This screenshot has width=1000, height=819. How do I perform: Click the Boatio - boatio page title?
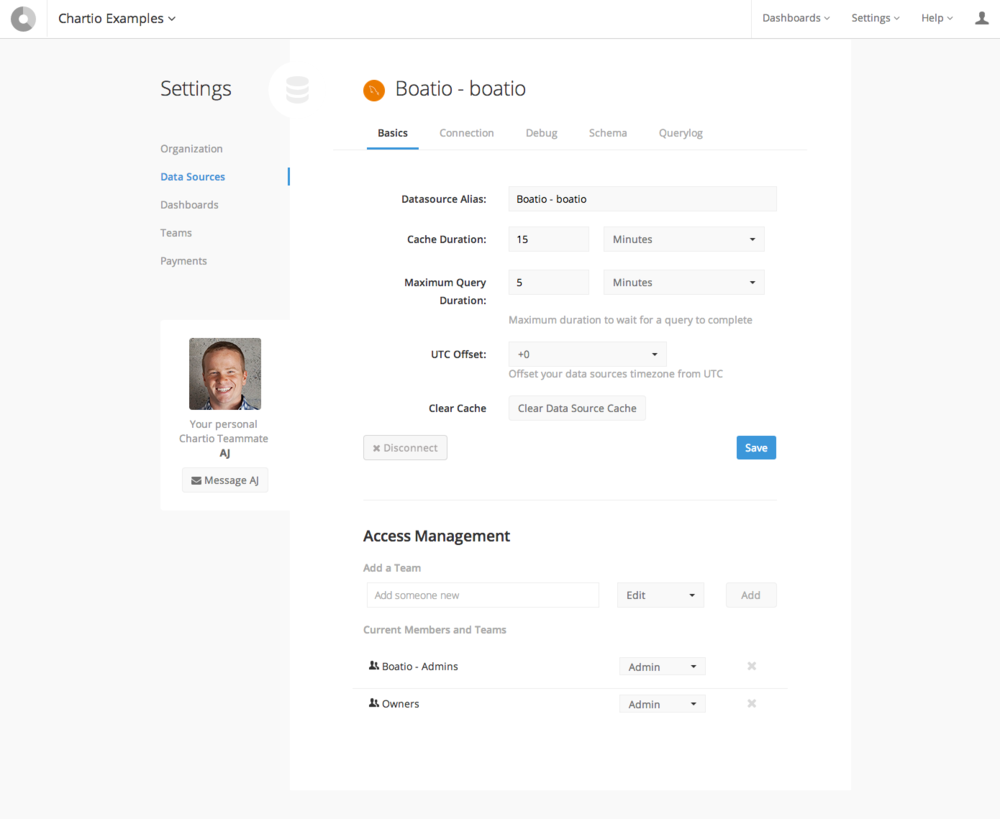coord(460,89)
